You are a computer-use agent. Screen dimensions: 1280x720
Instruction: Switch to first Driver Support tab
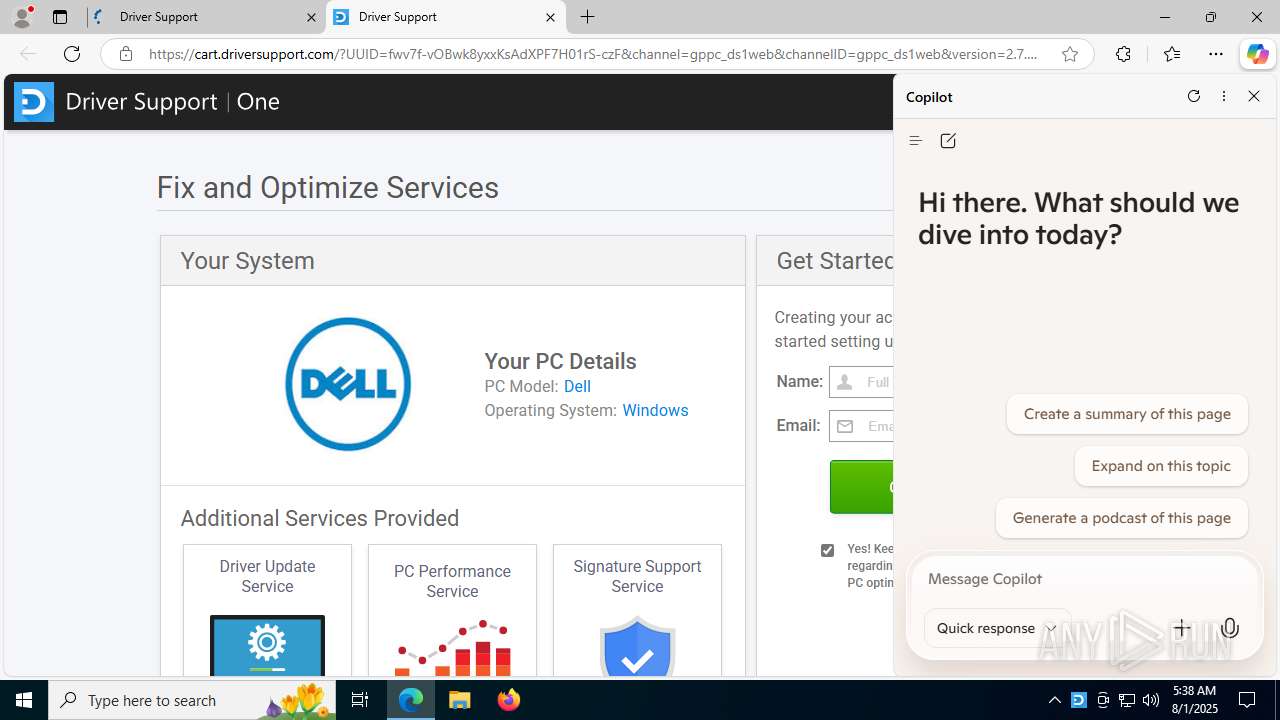[x=206, y=17]
